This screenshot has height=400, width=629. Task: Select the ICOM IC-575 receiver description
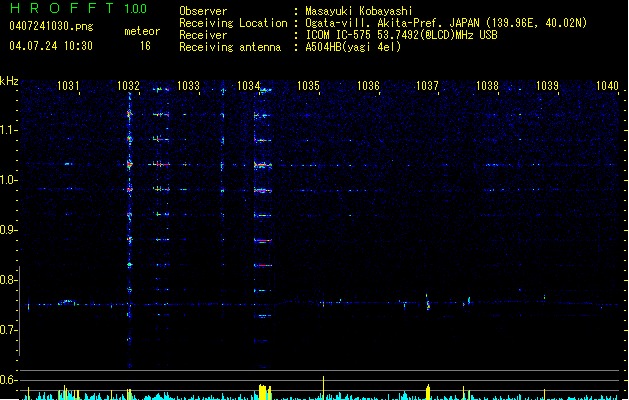pos(401,35)
